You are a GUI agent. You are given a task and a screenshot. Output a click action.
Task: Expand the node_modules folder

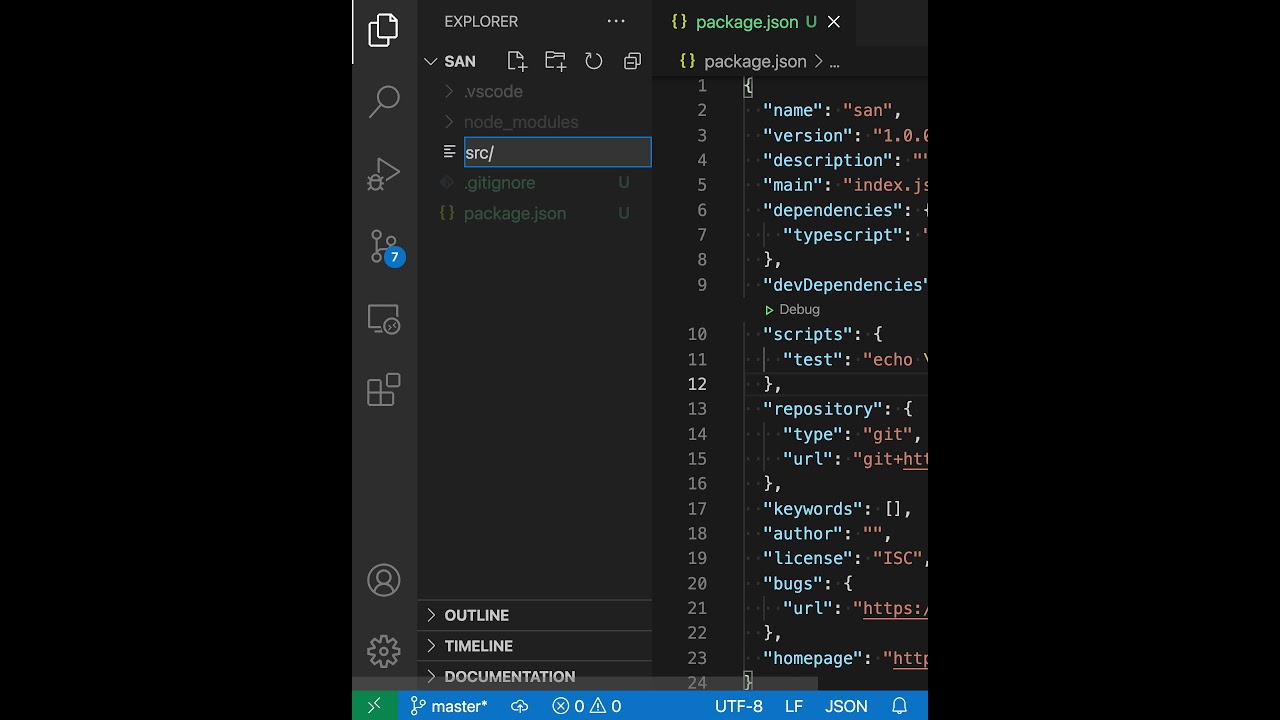tap(520, 122)
